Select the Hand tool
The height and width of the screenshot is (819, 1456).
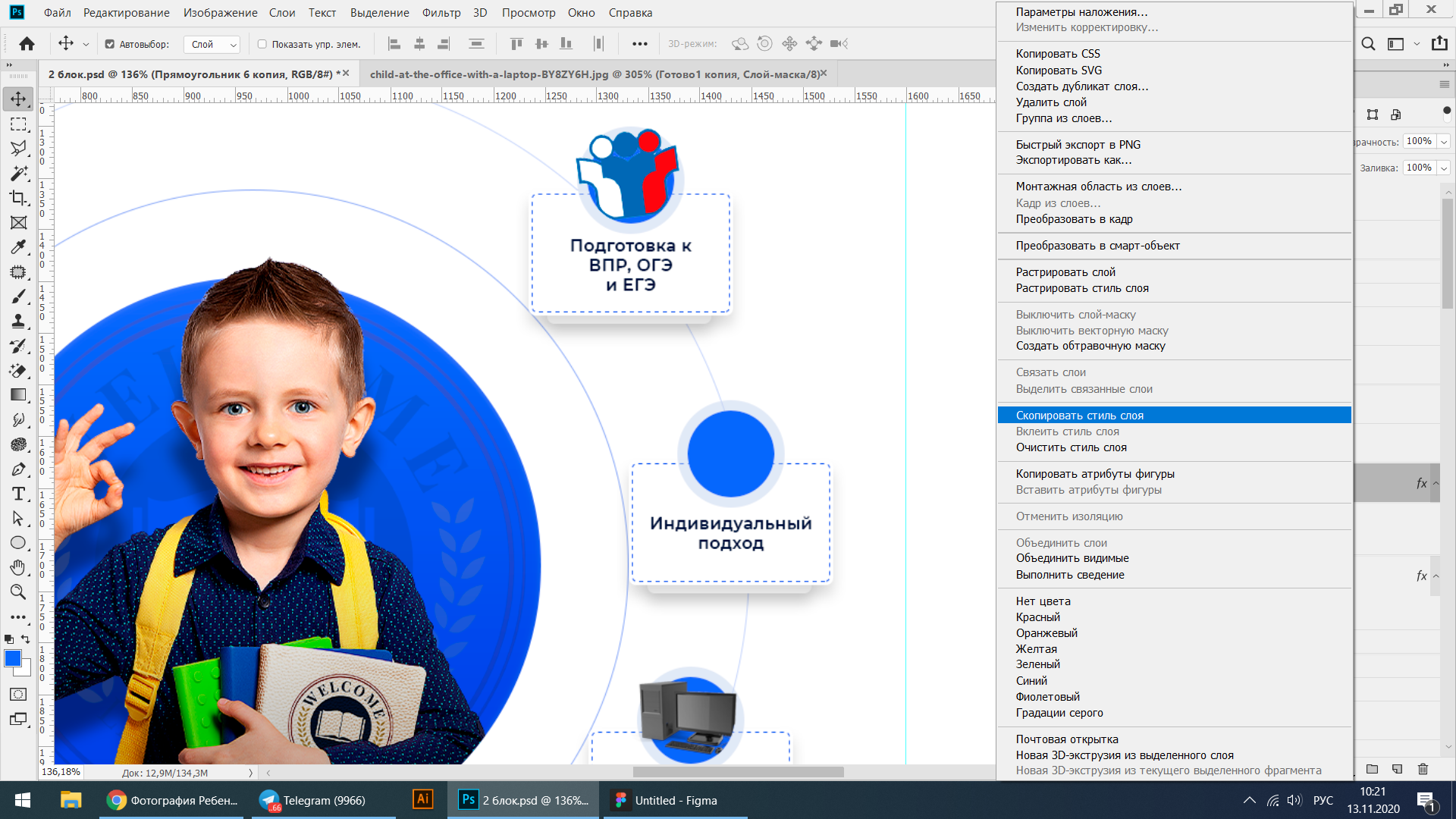(x=18, y=567)
